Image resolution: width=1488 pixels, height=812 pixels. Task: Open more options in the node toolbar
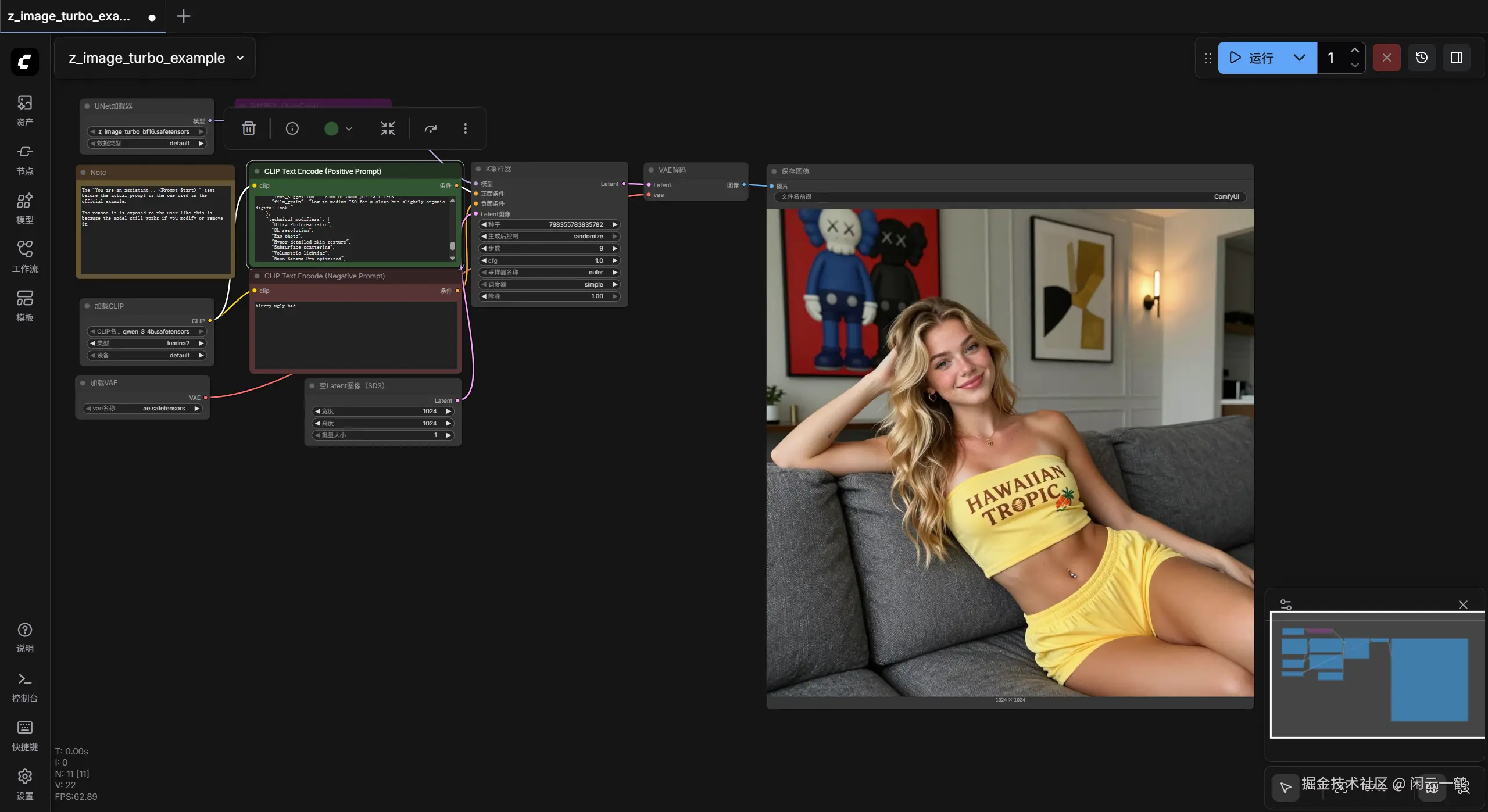pyautogui.click(x=465, y=128)
